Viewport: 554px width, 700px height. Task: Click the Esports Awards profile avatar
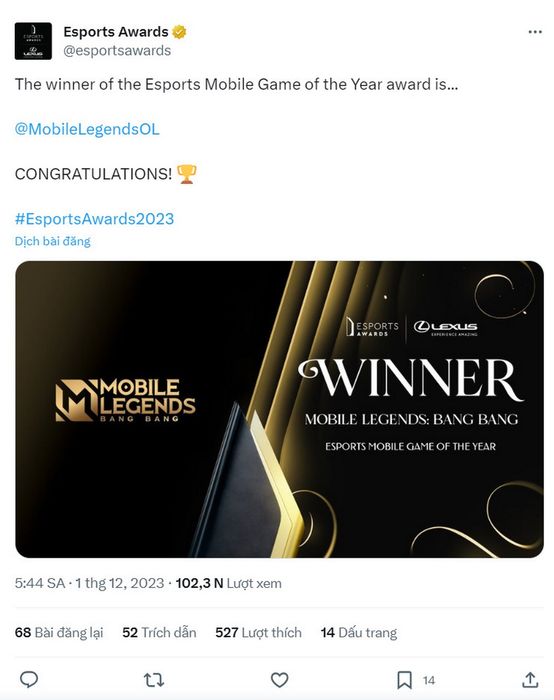point(33,41)
